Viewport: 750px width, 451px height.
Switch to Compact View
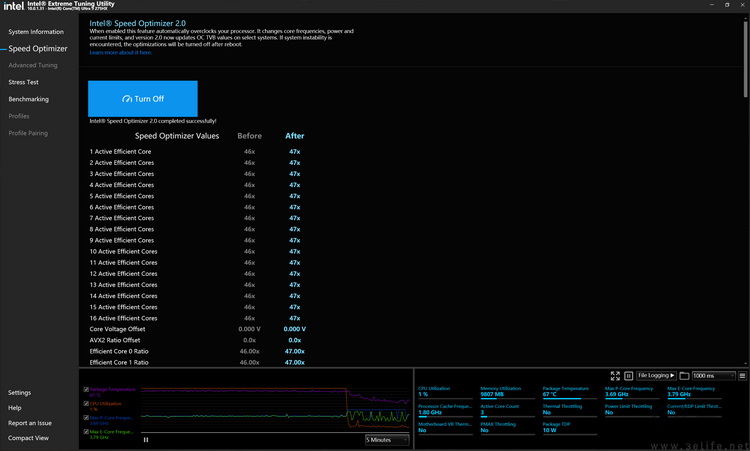[28, 438]
